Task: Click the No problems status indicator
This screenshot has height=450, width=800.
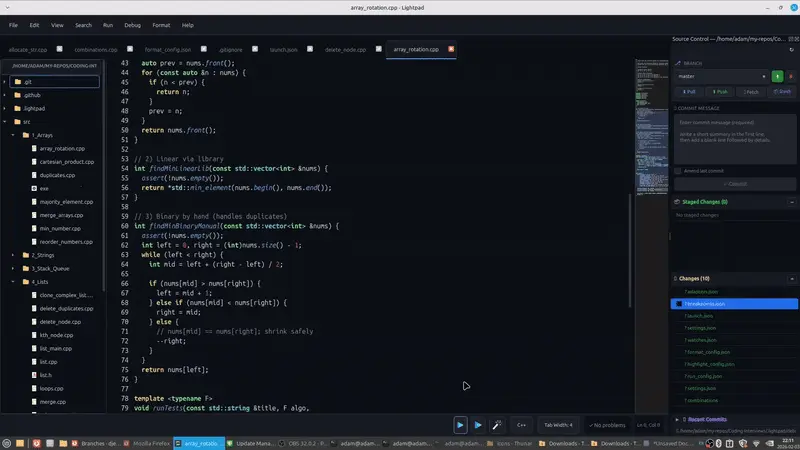Action: [x=607, y=425]
